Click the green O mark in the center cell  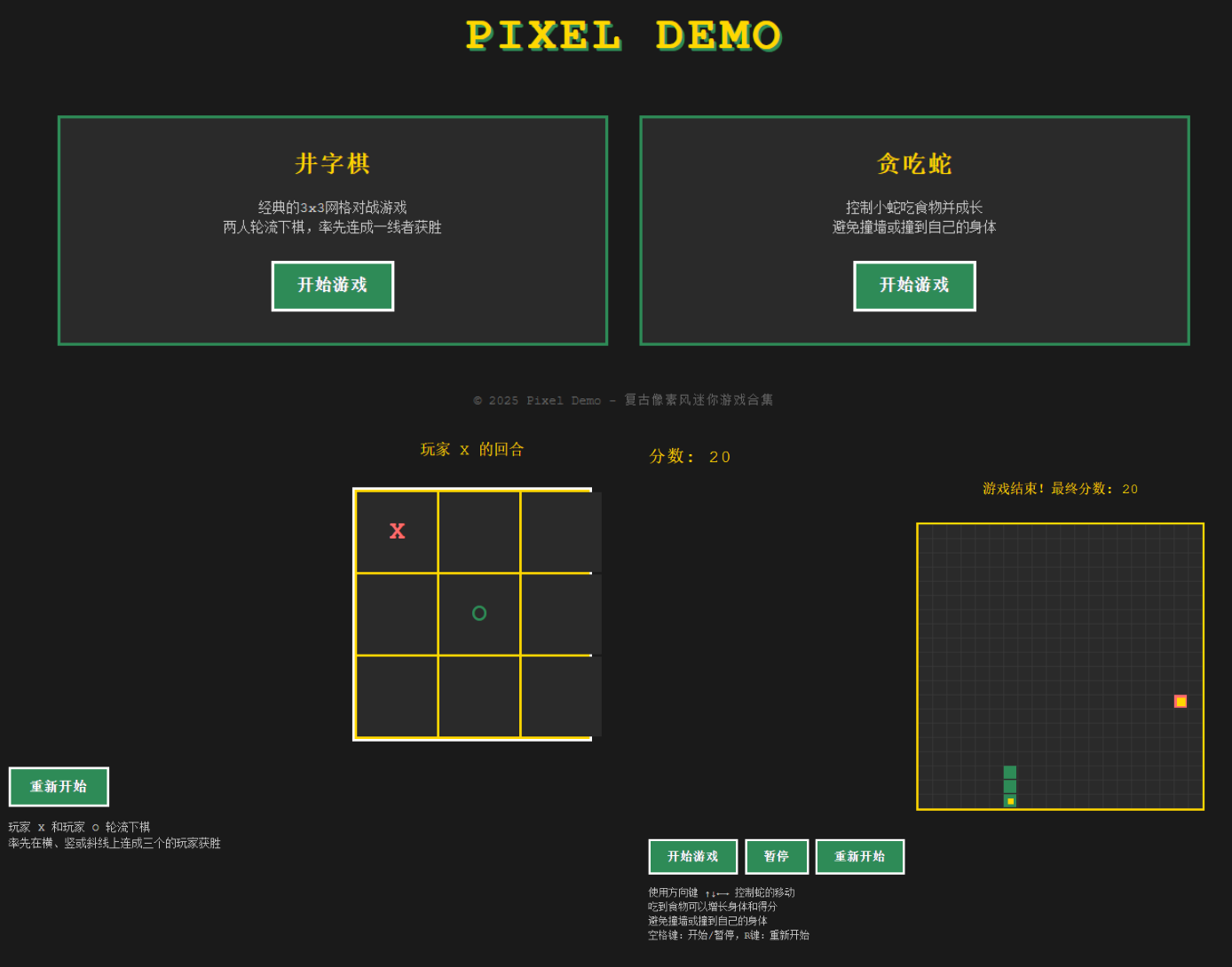(479, 613)
